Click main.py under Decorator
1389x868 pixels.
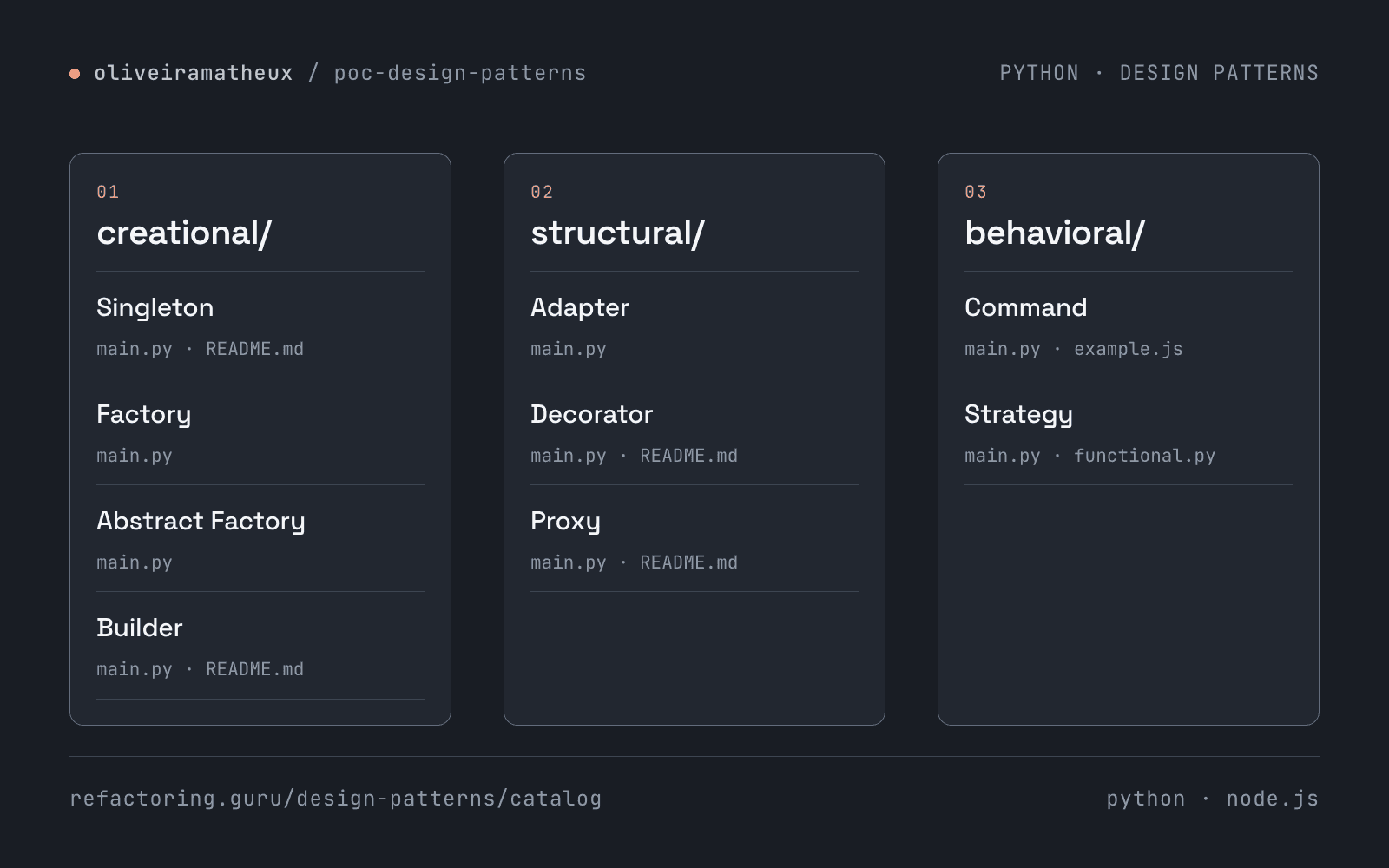tap(569, 456)
